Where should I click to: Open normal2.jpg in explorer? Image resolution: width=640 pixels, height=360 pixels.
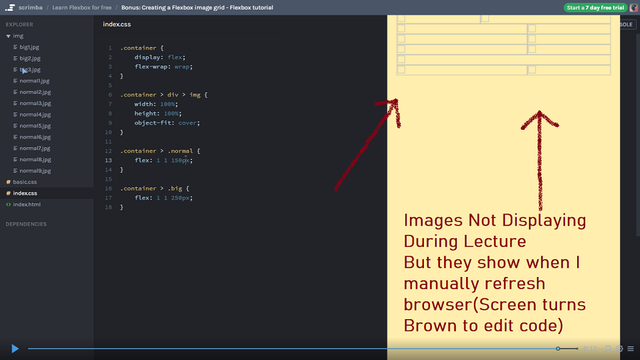pos(35,92)
